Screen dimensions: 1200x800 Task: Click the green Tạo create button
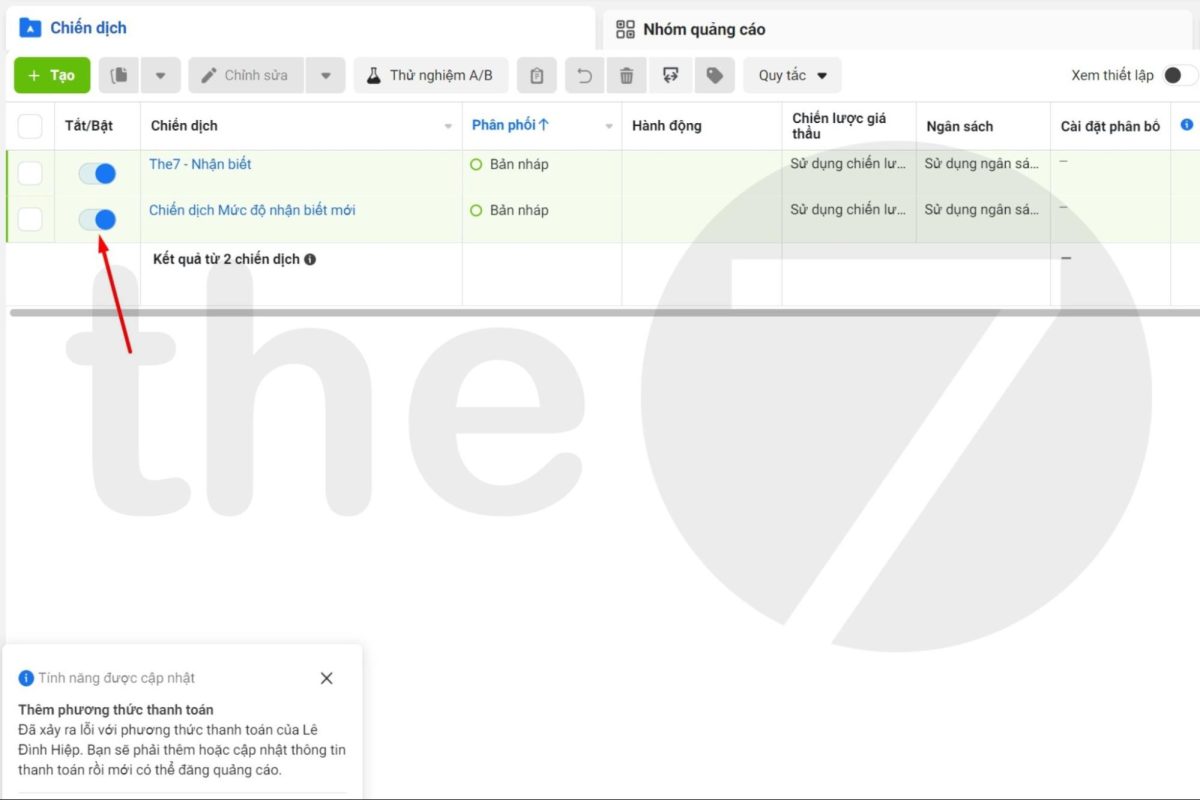pos(52,76)
